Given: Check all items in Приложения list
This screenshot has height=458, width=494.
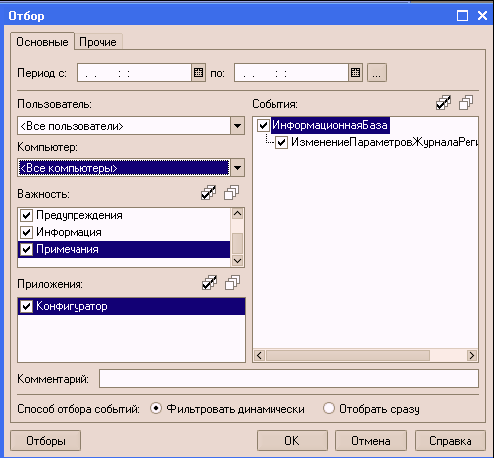Looking at the screenshot, I should (x=209, y=283).
